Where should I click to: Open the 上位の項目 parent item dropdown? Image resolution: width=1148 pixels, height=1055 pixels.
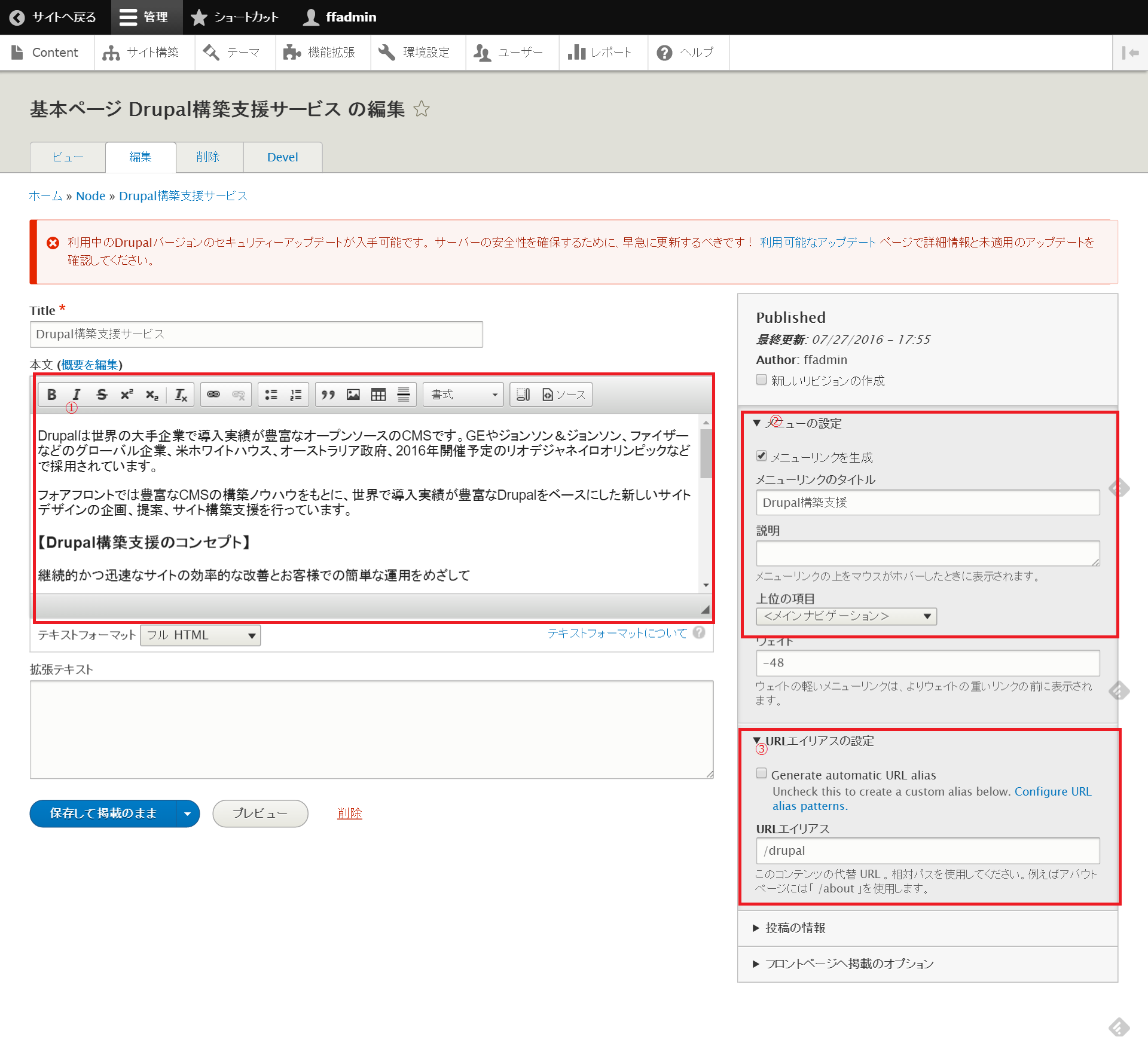[846, 616]
